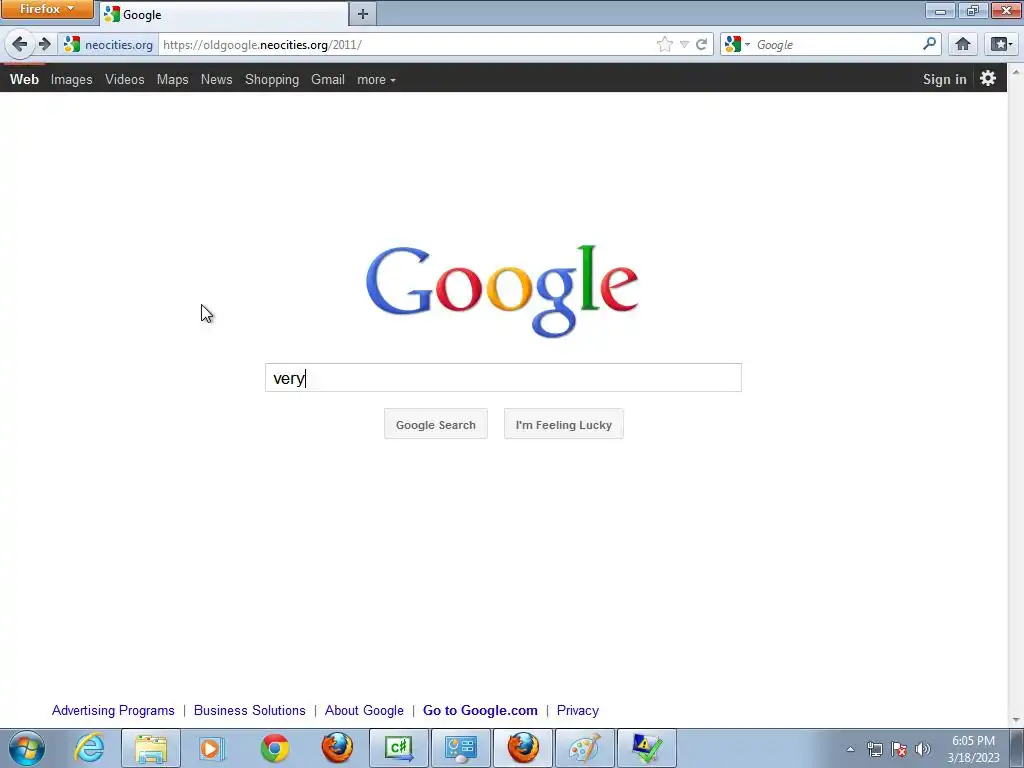Follow Go to Google.com link

(x=480, y=710)
